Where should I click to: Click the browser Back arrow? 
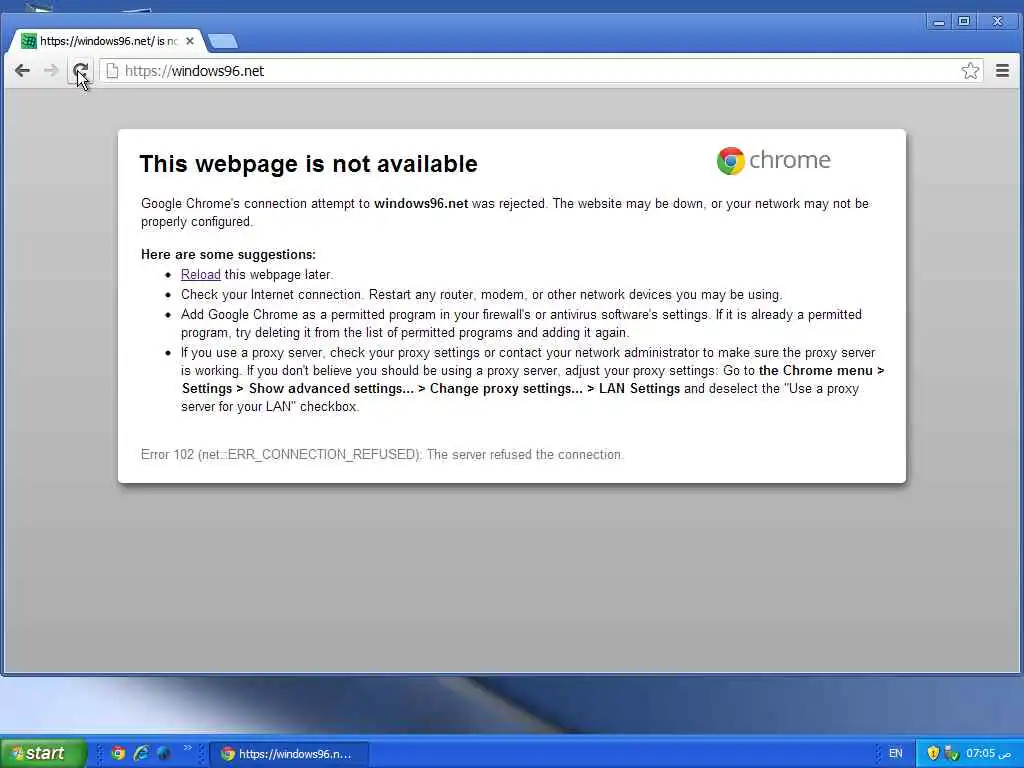(22, 71)
